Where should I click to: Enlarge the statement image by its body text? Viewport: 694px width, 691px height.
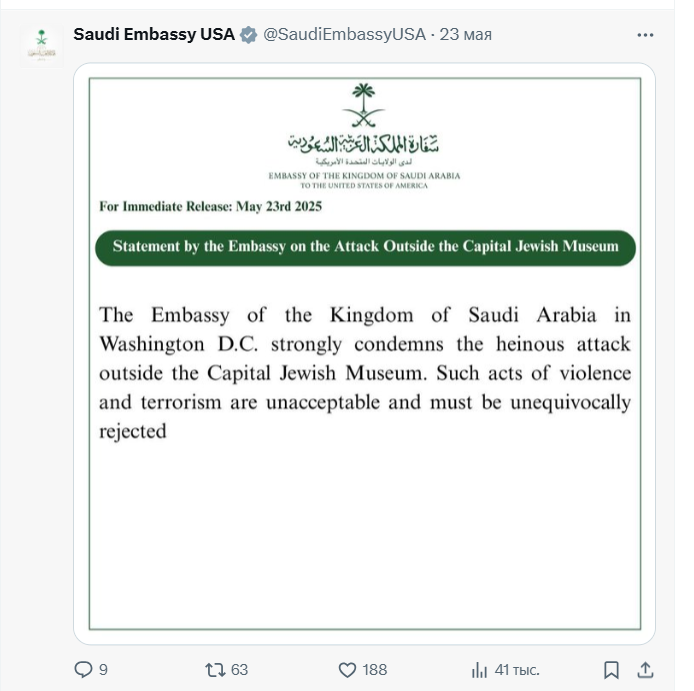tap(365, 372)
